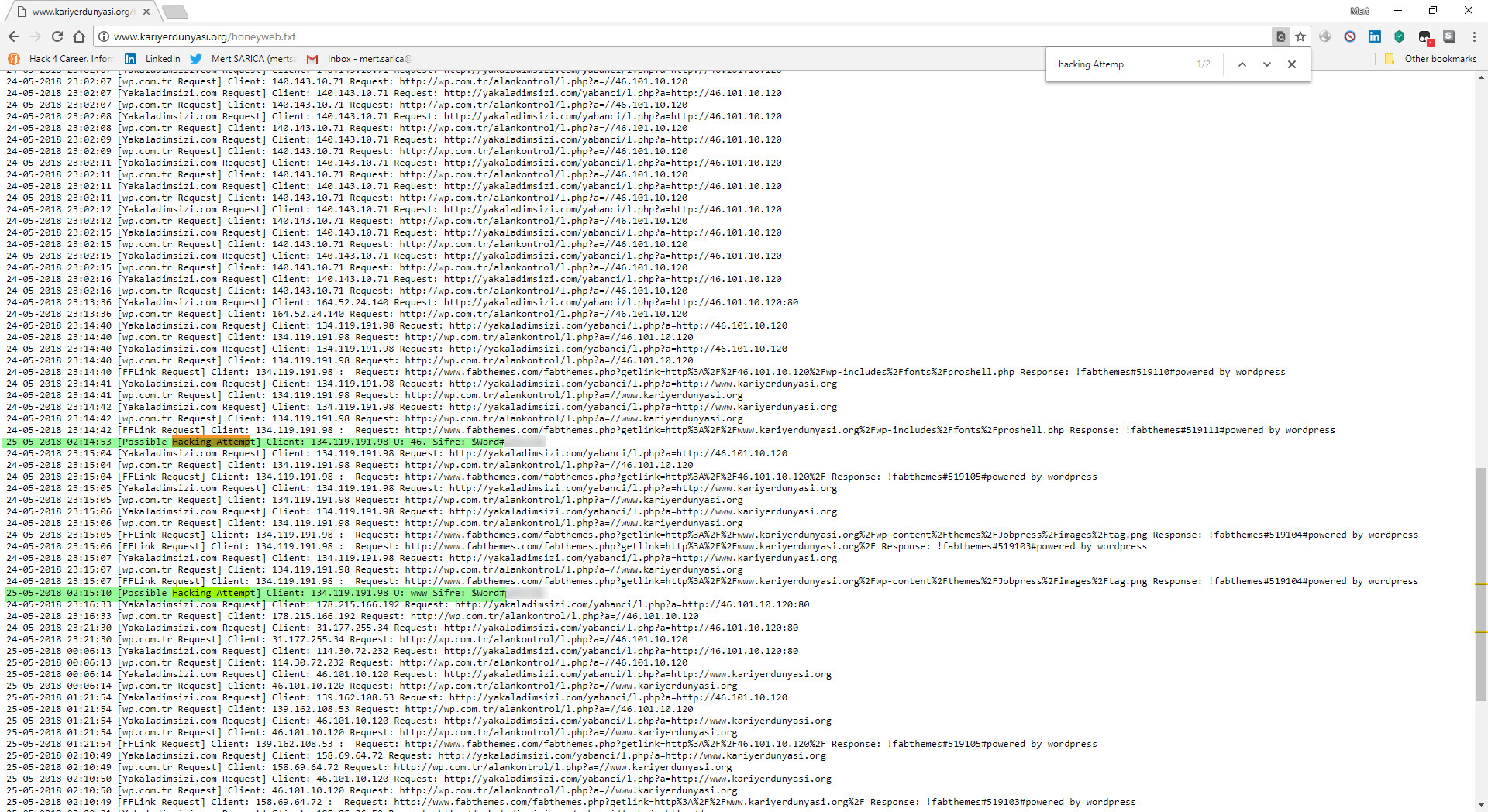1488x812 pixels.
Task: Open the red blocker extension icon
Action: click(1350, 36)
